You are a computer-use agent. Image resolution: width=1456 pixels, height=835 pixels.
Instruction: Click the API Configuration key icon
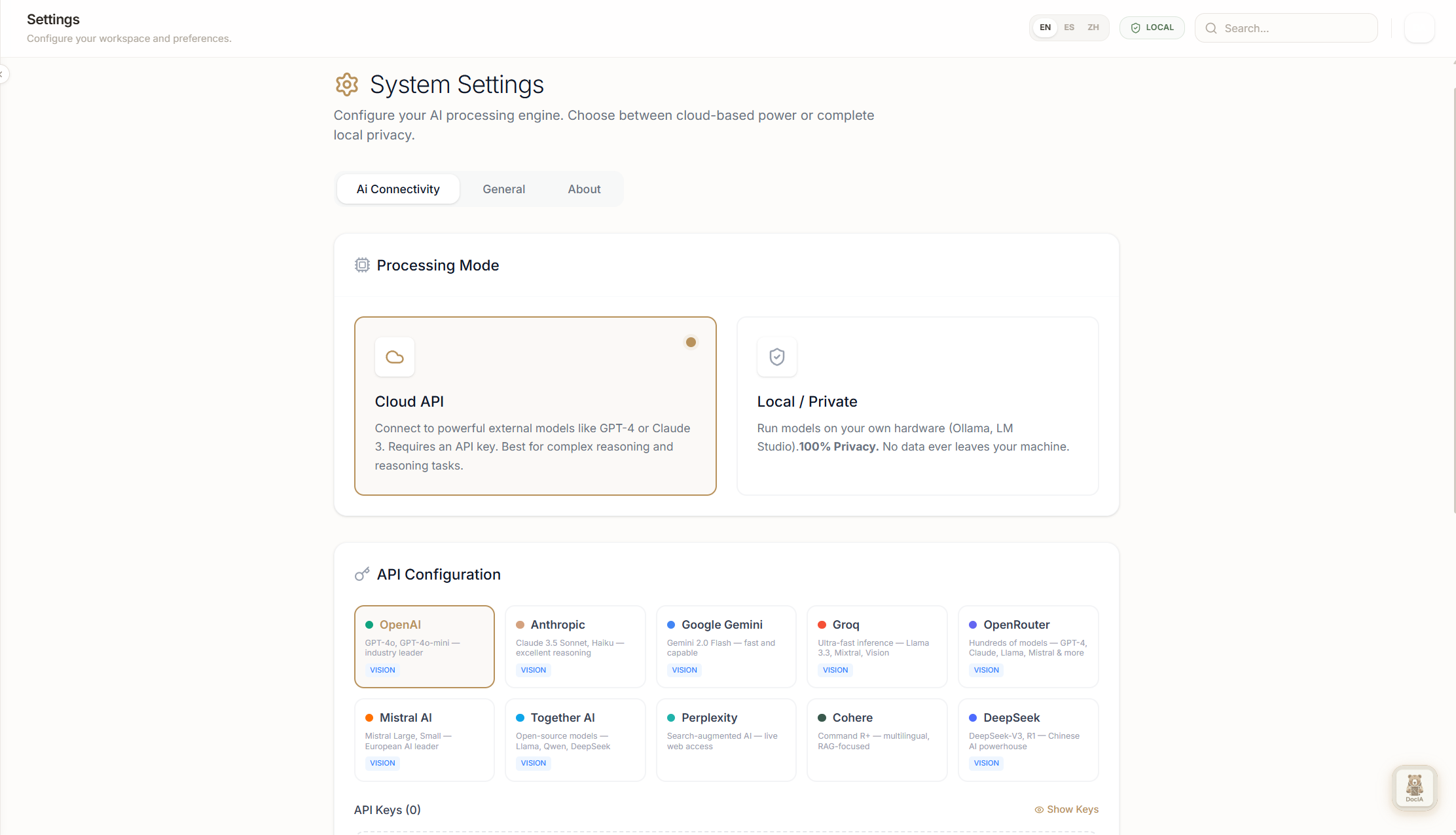pyautogui.click(x=362, y=574)
